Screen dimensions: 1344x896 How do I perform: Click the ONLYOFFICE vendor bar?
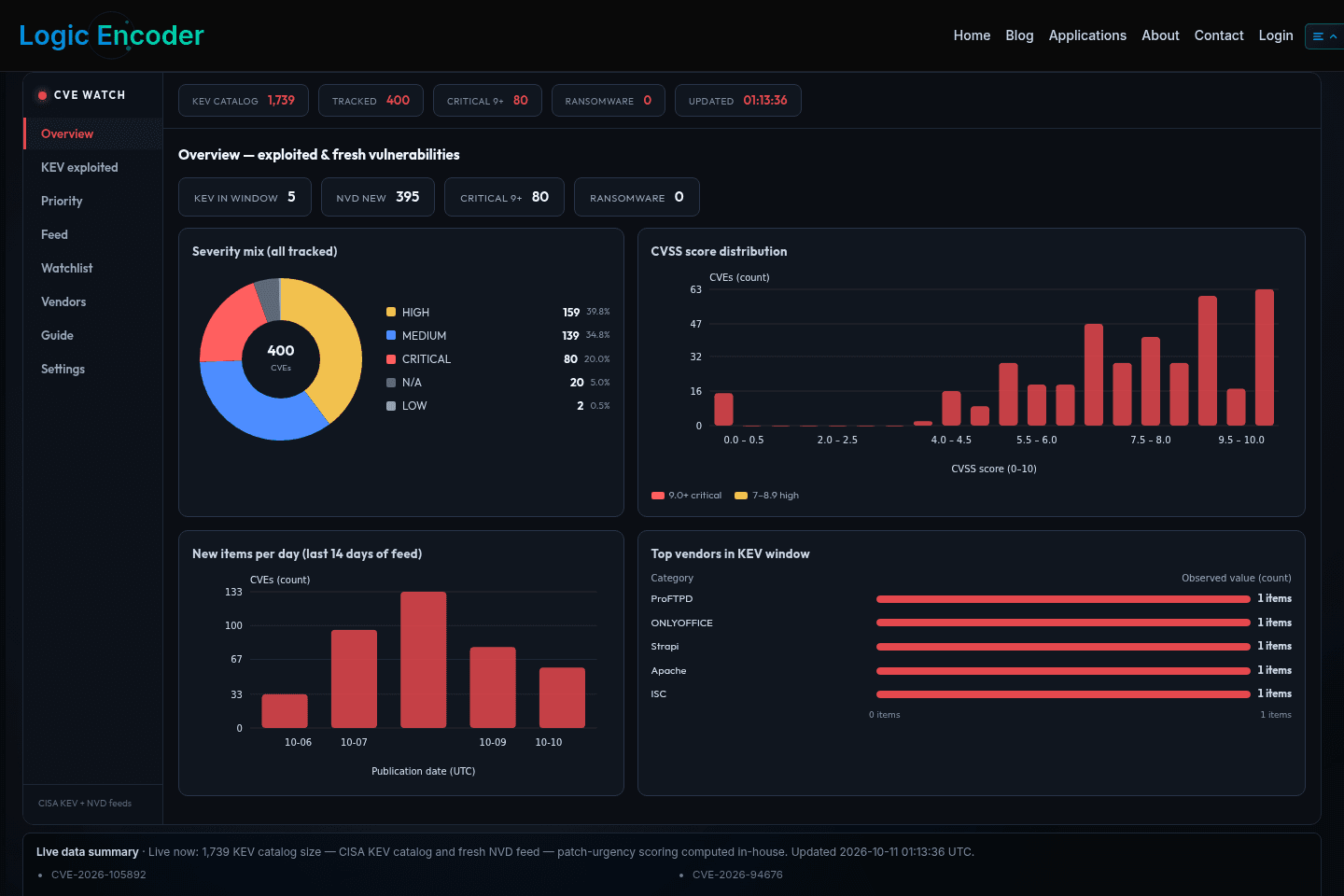tap(1063, 623)
